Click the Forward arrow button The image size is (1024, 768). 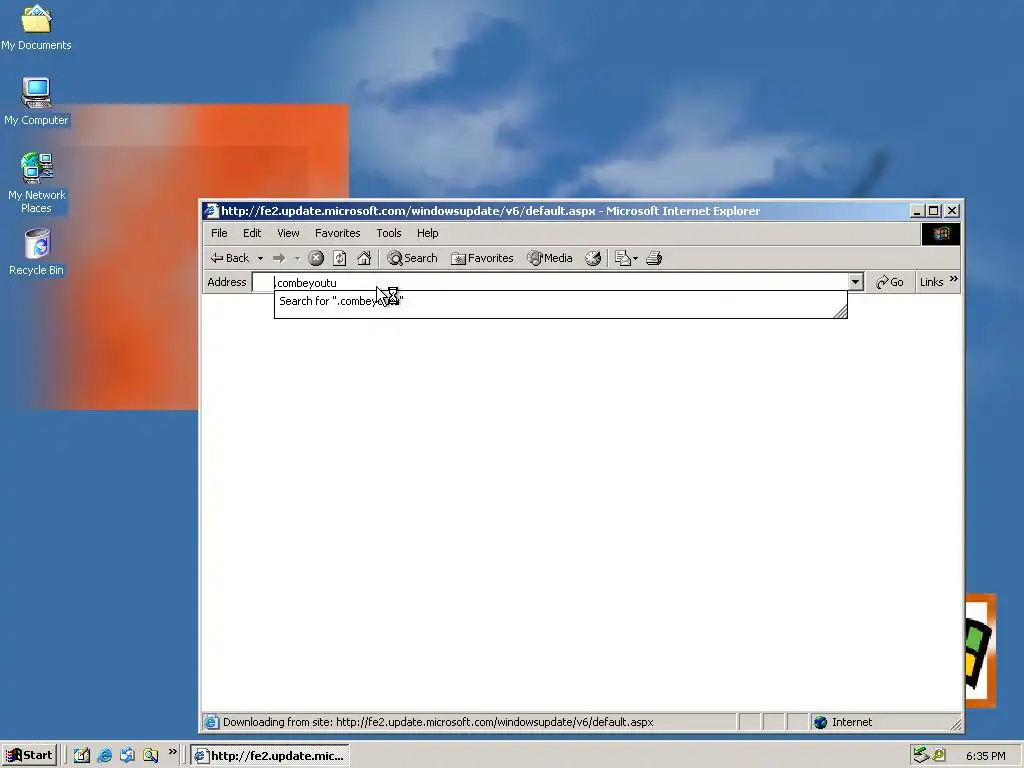coord(279,259)
